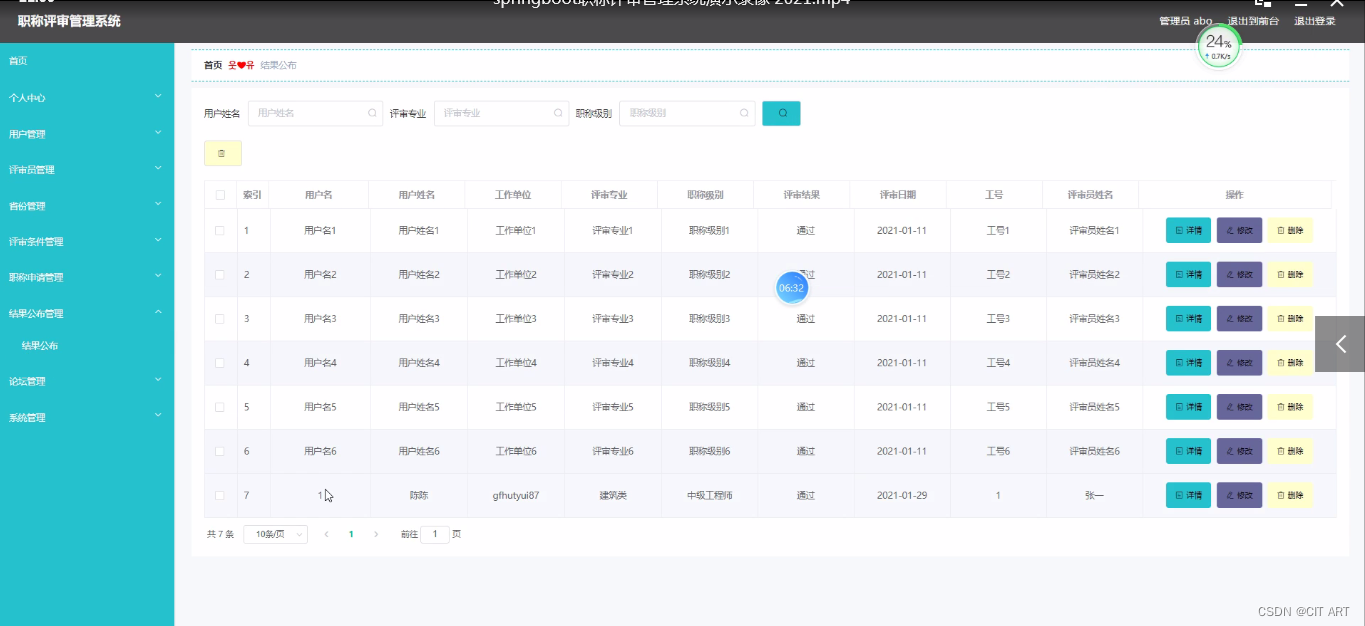The image size is (1365, 626).
Task: Open 详情 for the 用户名1 row
Action: pyautogui.click(x=1188, y=231)
